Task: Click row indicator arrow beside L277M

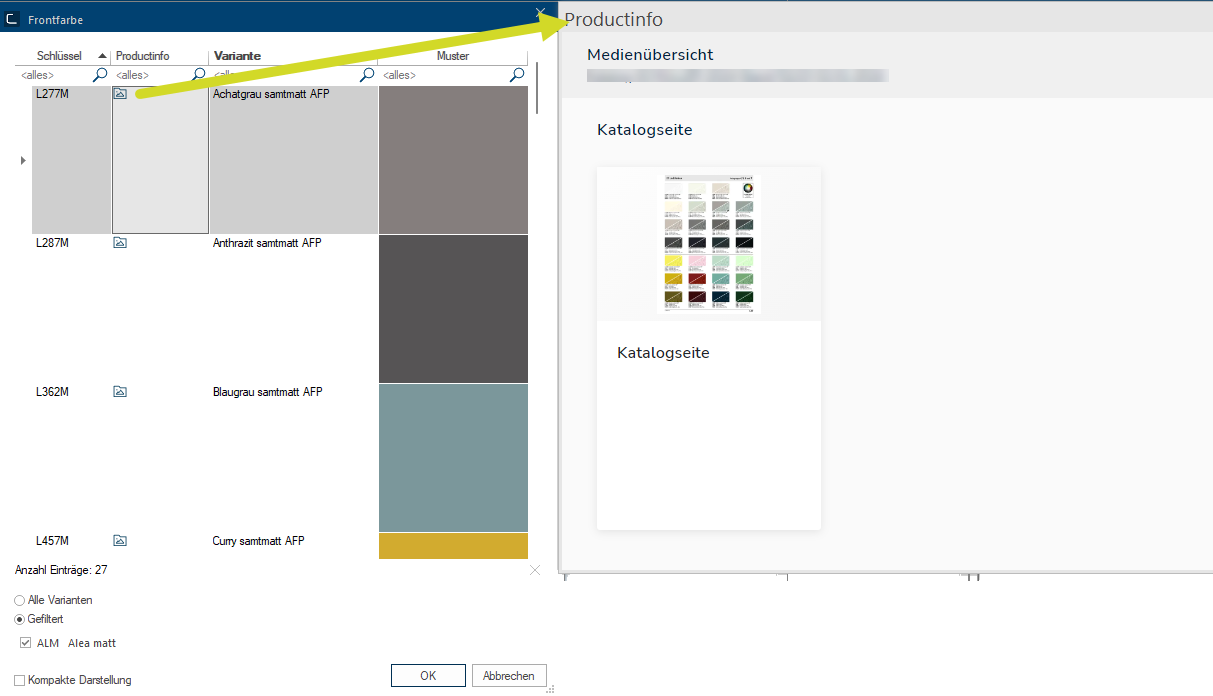Action: [x=23, y=160]
